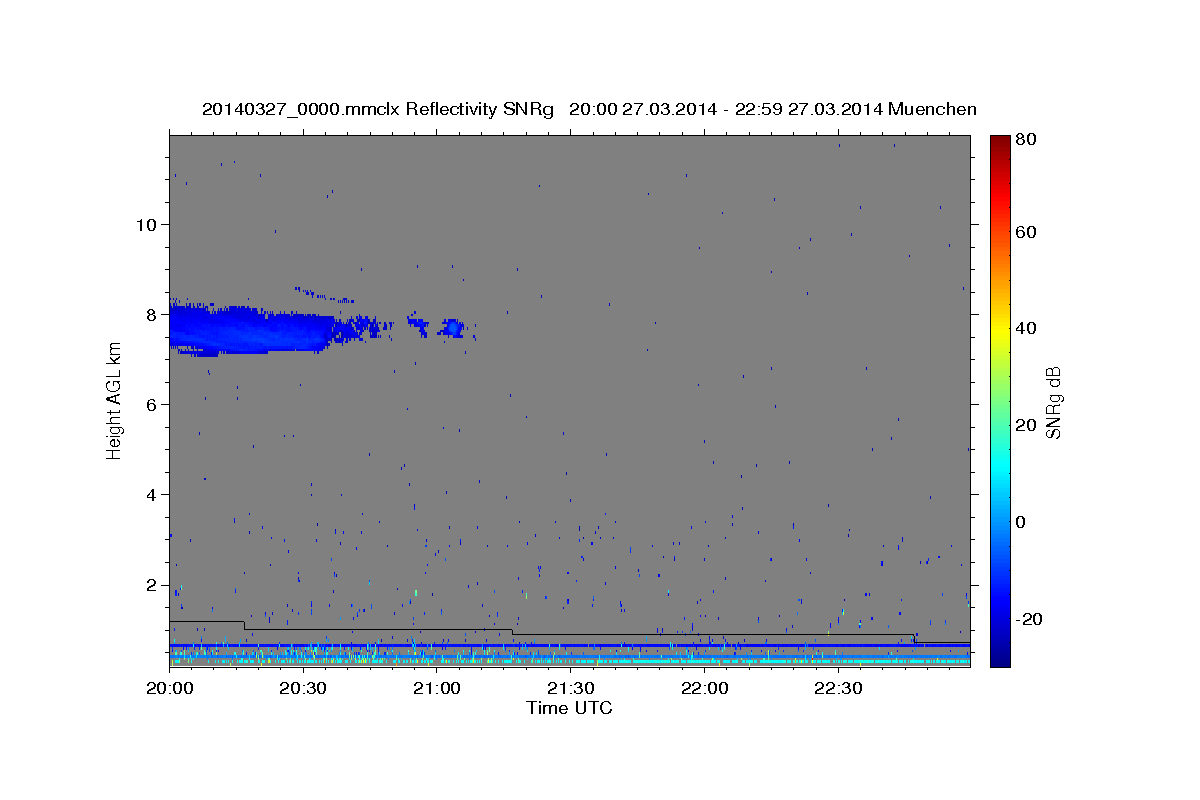Click the 20:00 time tick label
The height and width of the screenshot is (800, 1200).
[x=169, y=689]
